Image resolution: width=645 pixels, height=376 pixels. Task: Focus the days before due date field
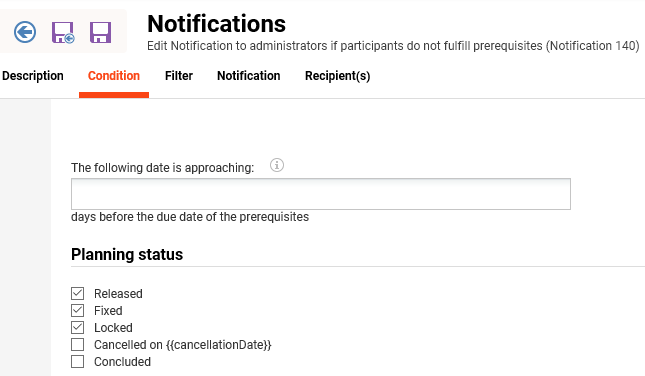321,194
